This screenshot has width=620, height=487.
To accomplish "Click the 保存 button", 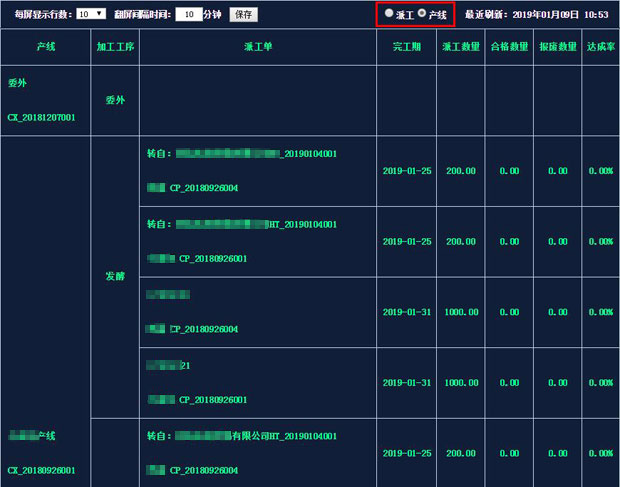I will point(244,15).
